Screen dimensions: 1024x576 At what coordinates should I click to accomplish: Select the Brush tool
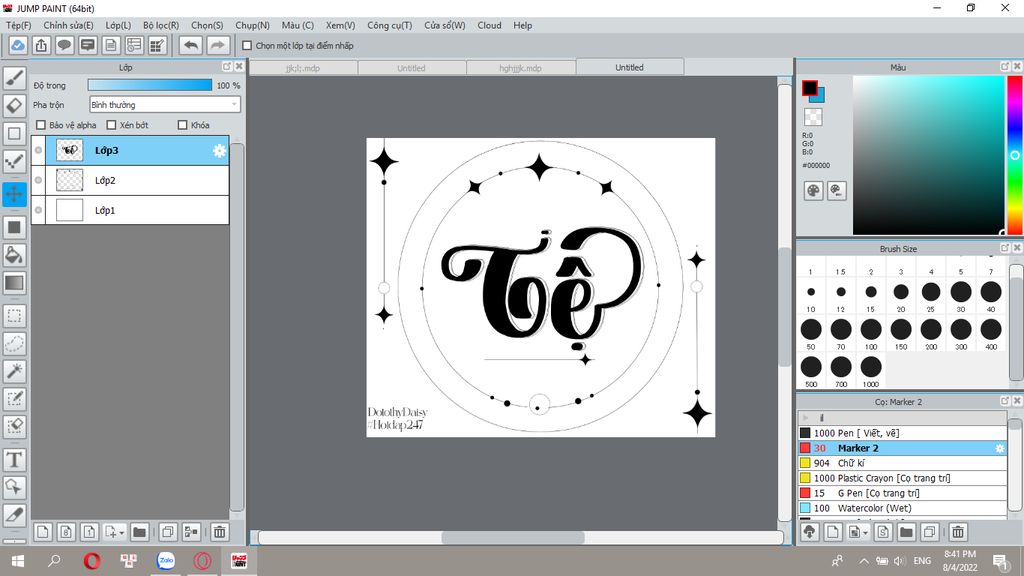click(x=14, y=78)
